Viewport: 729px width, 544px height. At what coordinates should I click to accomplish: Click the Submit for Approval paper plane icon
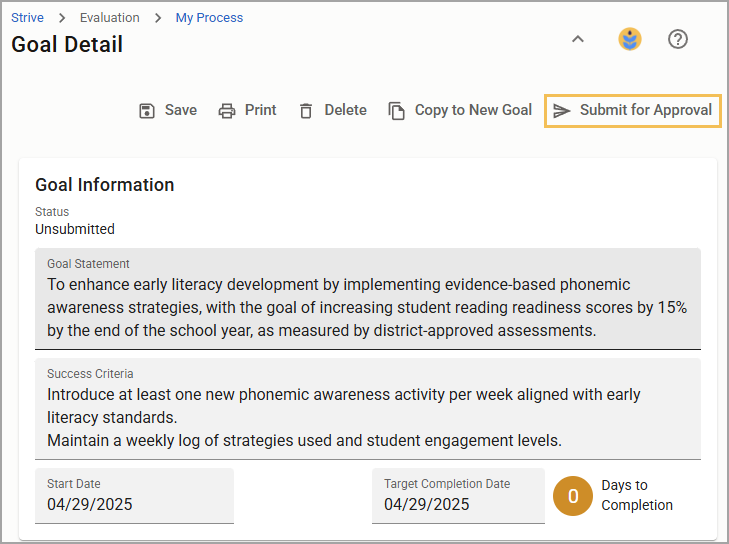(562, 111)
